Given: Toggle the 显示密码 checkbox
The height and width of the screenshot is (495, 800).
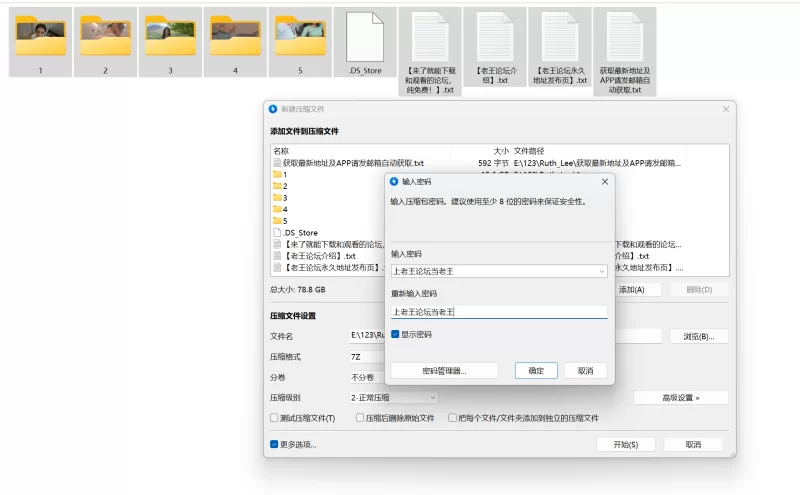Looking at the screenshot, I should coord(395,335).
